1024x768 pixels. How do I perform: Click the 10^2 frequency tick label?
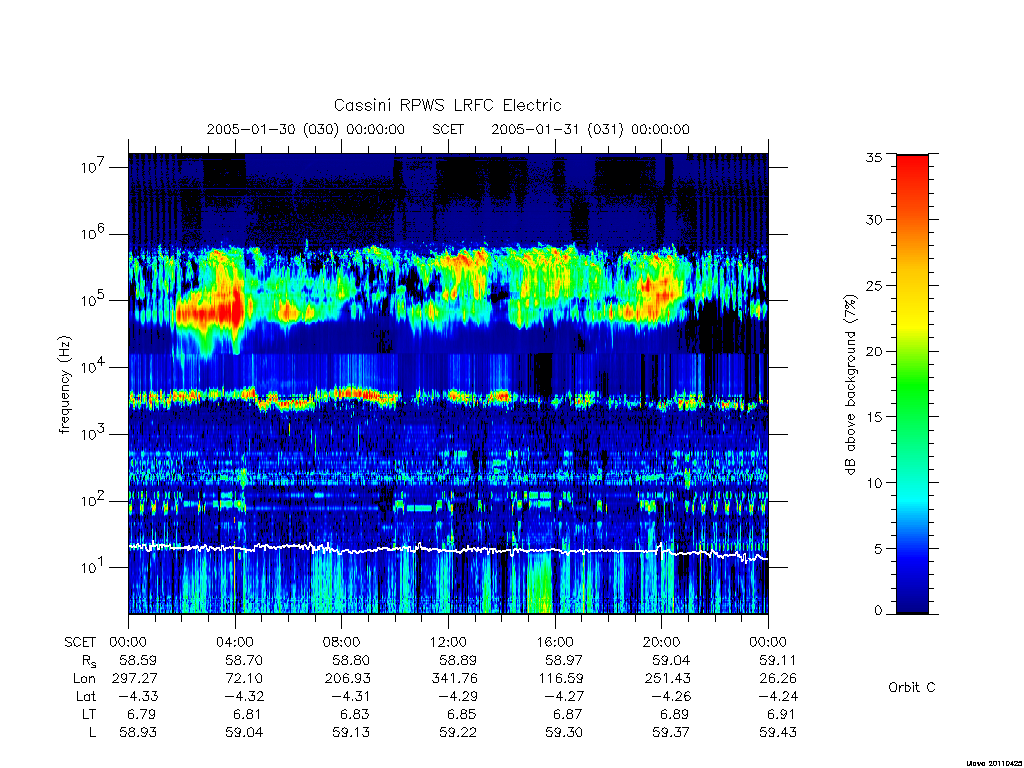[x=93, y=501]
